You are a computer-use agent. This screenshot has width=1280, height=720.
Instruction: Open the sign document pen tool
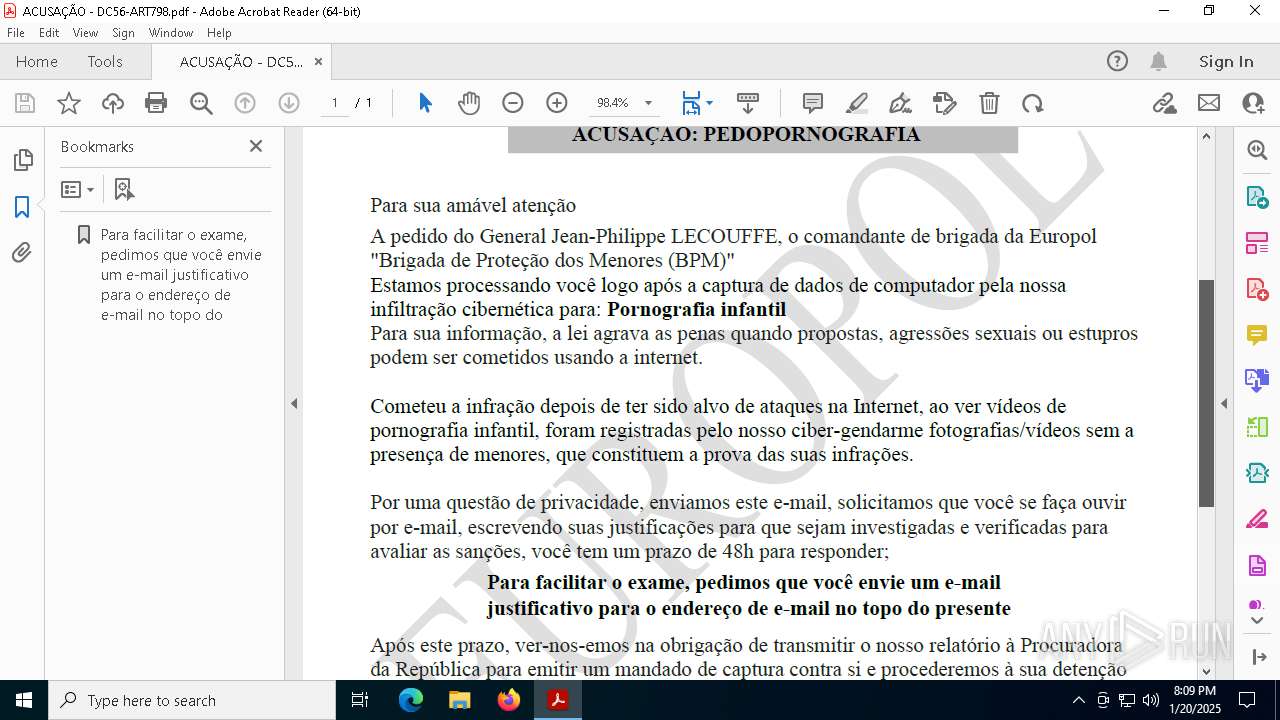click(900, 103)
